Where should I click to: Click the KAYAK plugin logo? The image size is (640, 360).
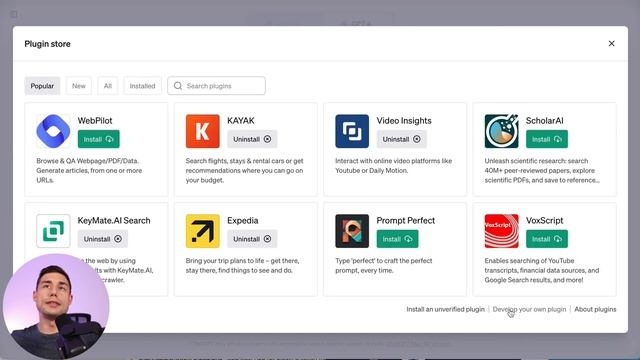point(202,131)
